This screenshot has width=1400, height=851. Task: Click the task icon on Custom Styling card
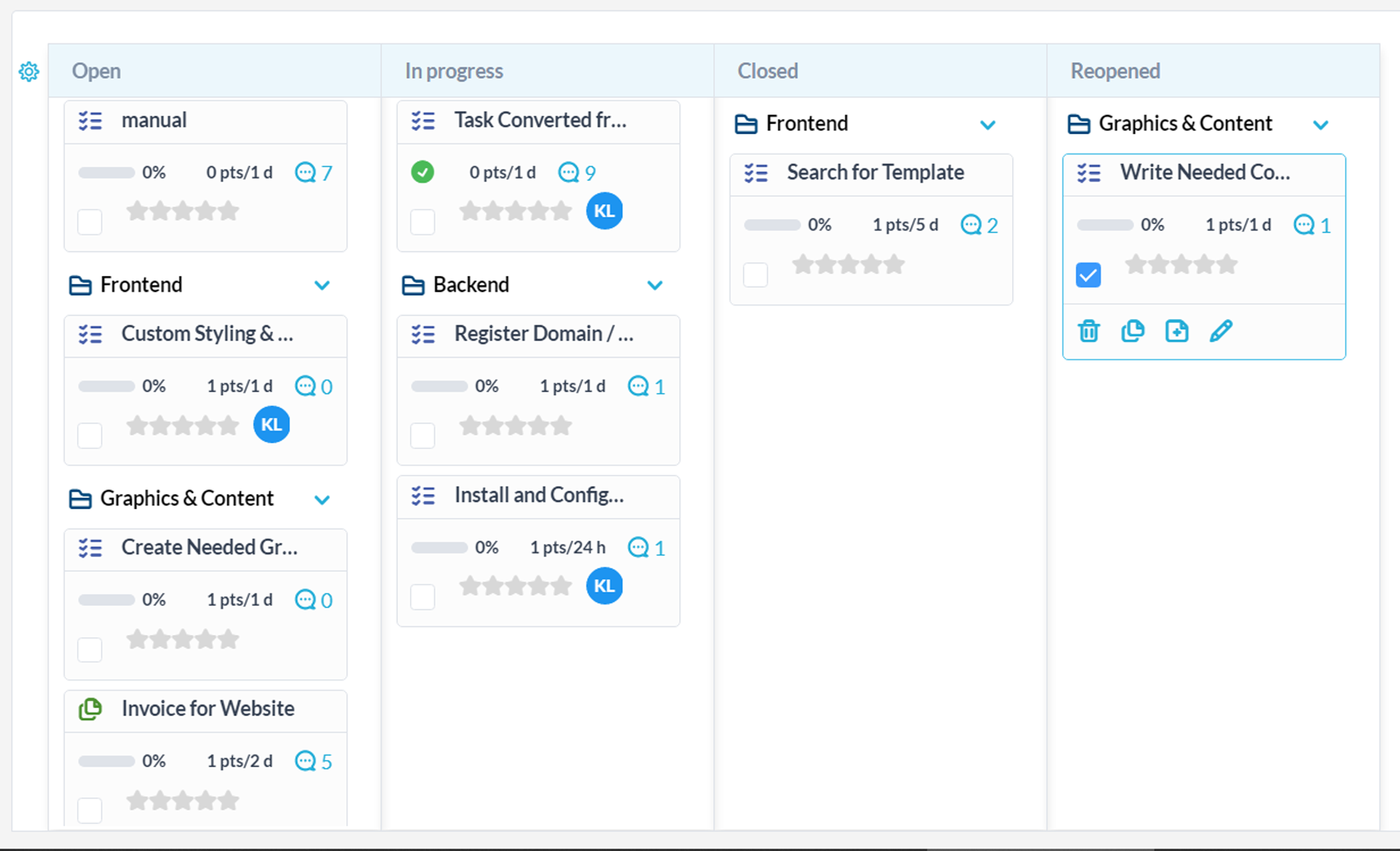tap(90, 334)
